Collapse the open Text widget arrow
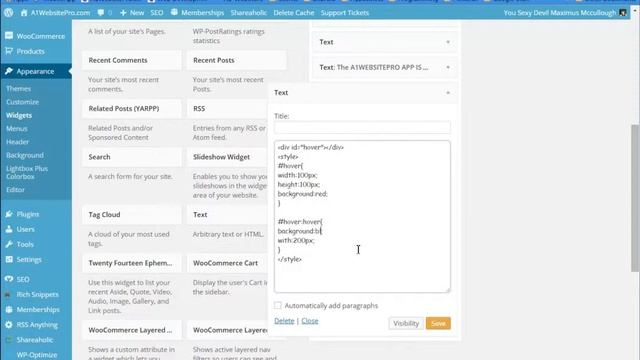640x360 pixels. 448,93
